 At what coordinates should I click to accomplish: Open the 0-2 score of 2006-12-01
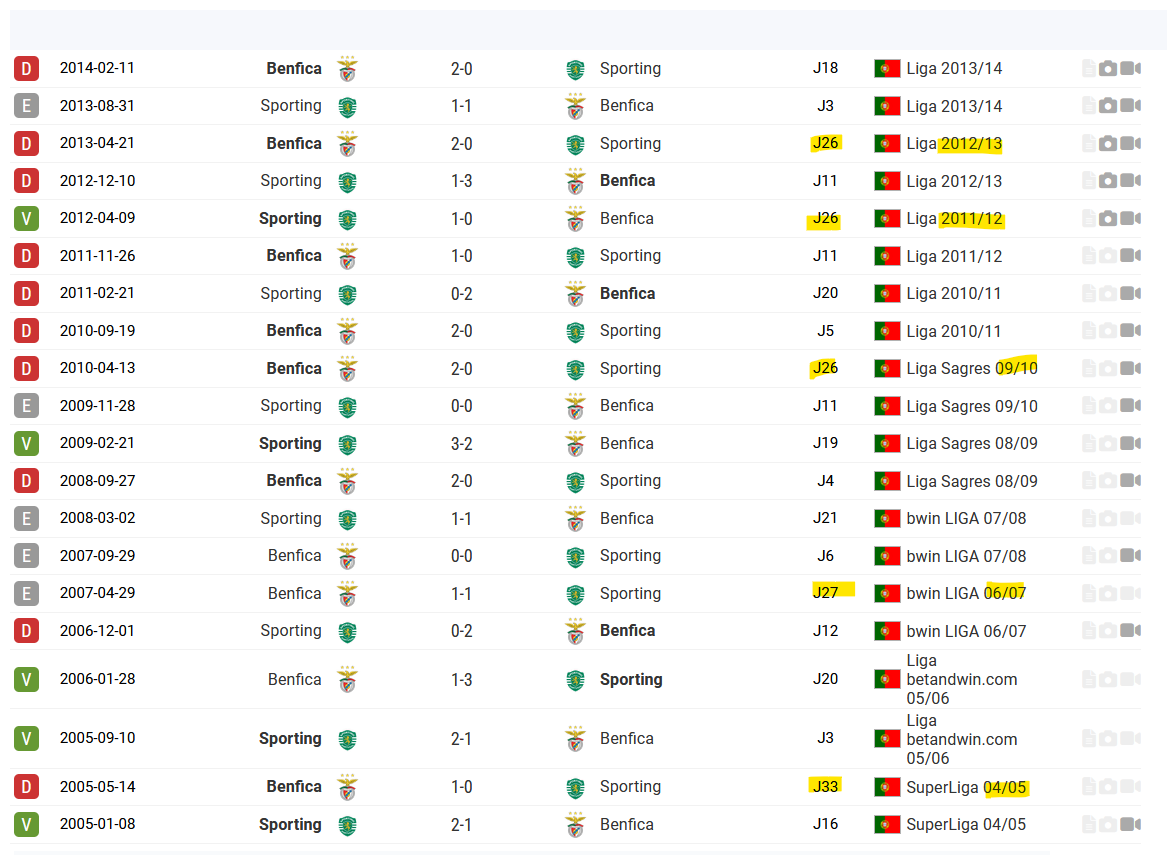point(461,631)
